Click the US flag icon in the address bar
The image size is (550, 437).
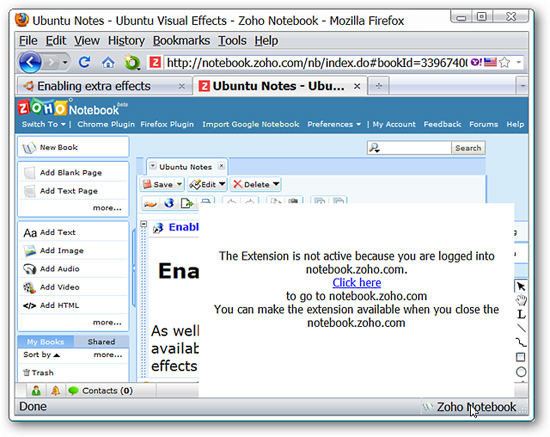(490, 62)
